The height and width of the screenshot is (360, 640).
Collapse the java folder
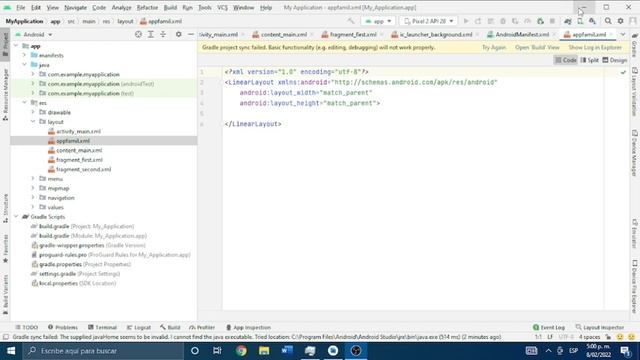[24, 64]
